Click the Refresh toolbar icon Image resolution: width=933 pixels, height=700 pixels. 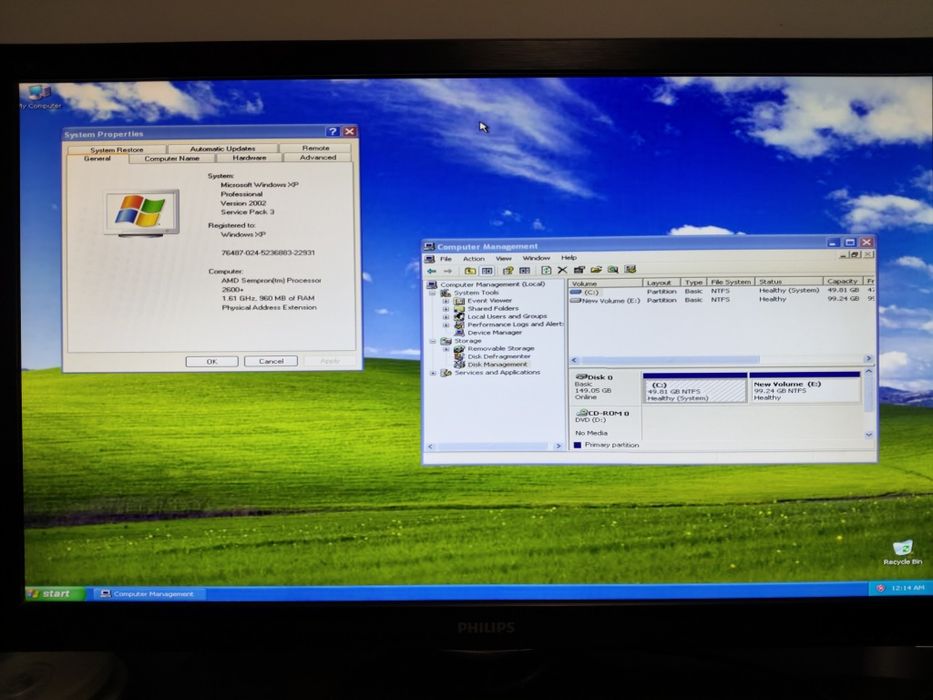546,270
